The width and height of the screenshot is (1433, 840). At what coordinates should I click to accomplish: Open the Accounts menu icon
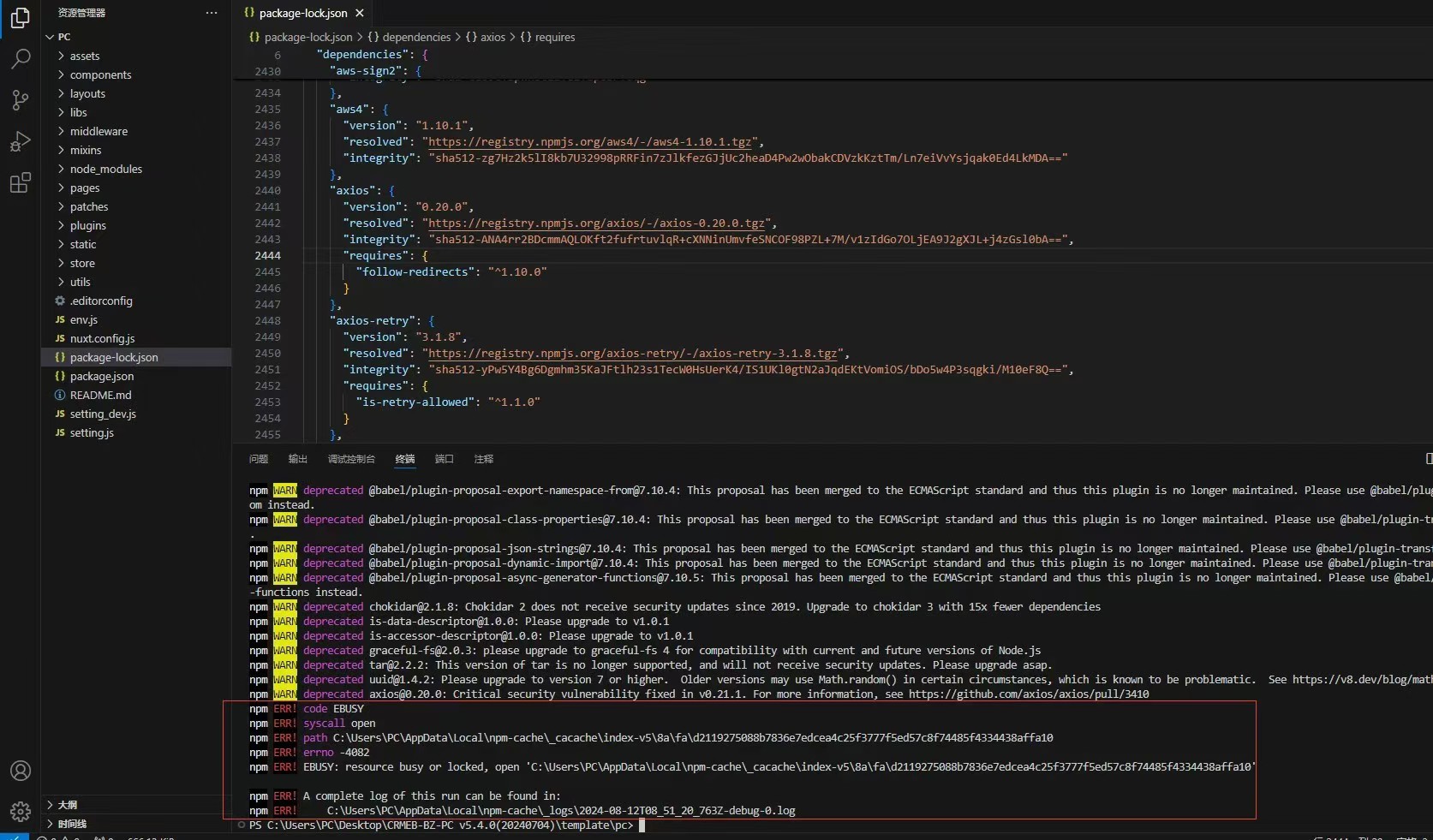pos(20,771)
